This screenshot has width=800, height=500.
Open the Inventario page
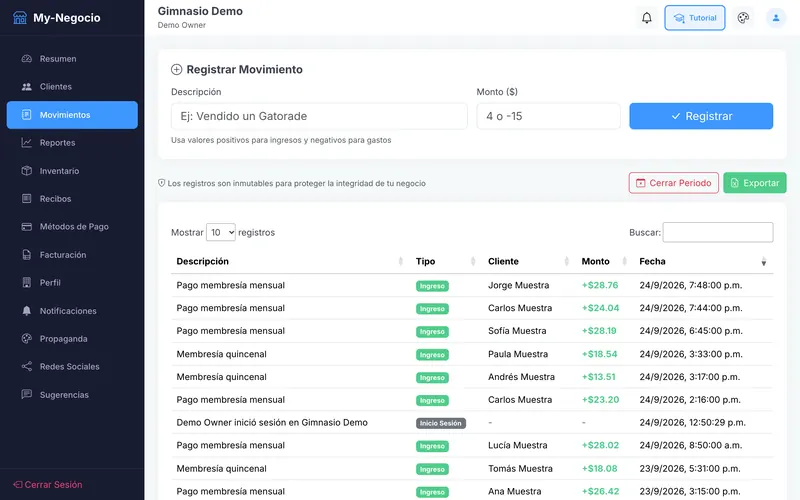point(72,171)
